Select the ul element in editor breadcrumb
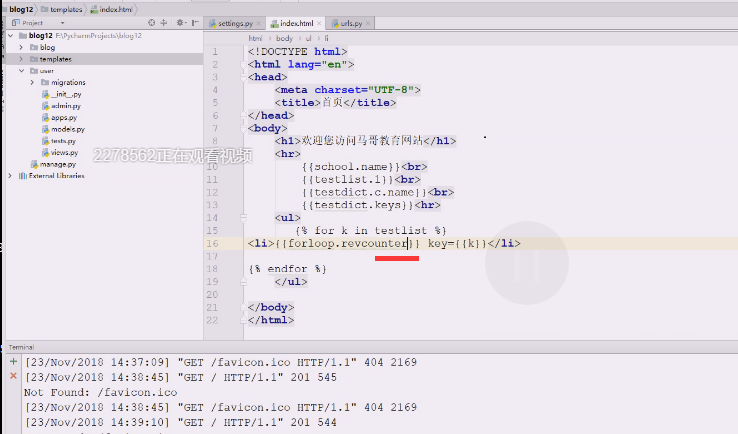 click(x=309, y=39)
